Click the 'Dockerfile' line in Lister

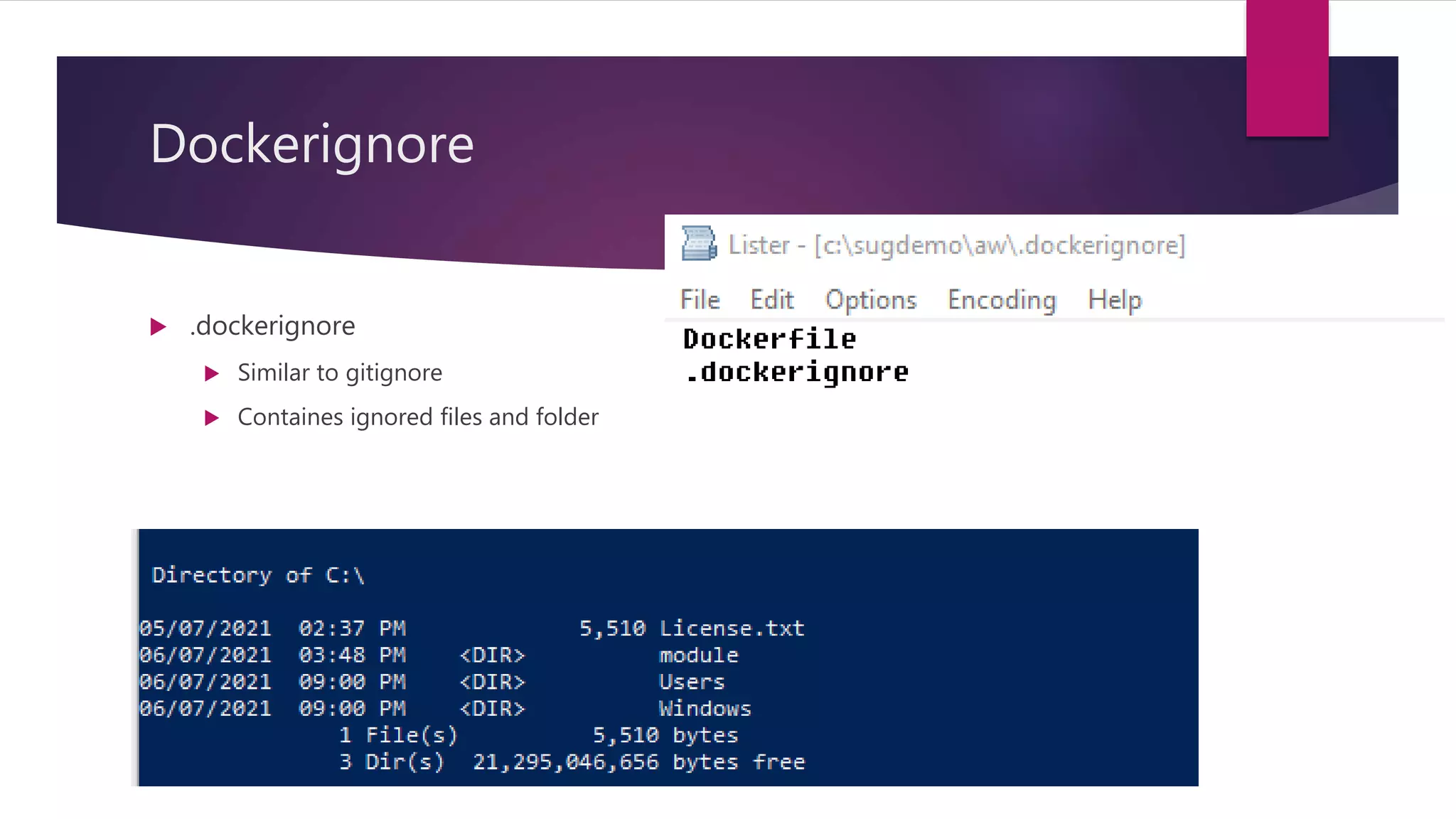[769, 339]
